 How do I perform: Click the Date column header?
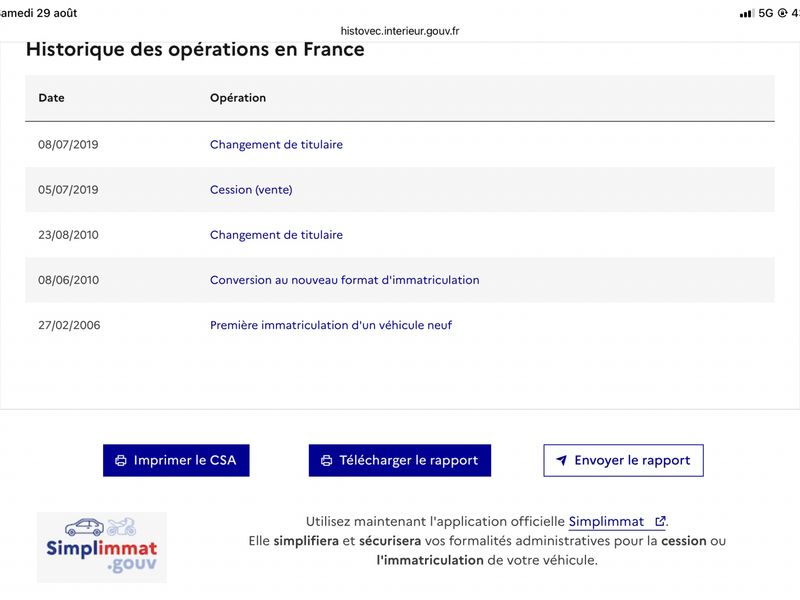coord(52,98)
